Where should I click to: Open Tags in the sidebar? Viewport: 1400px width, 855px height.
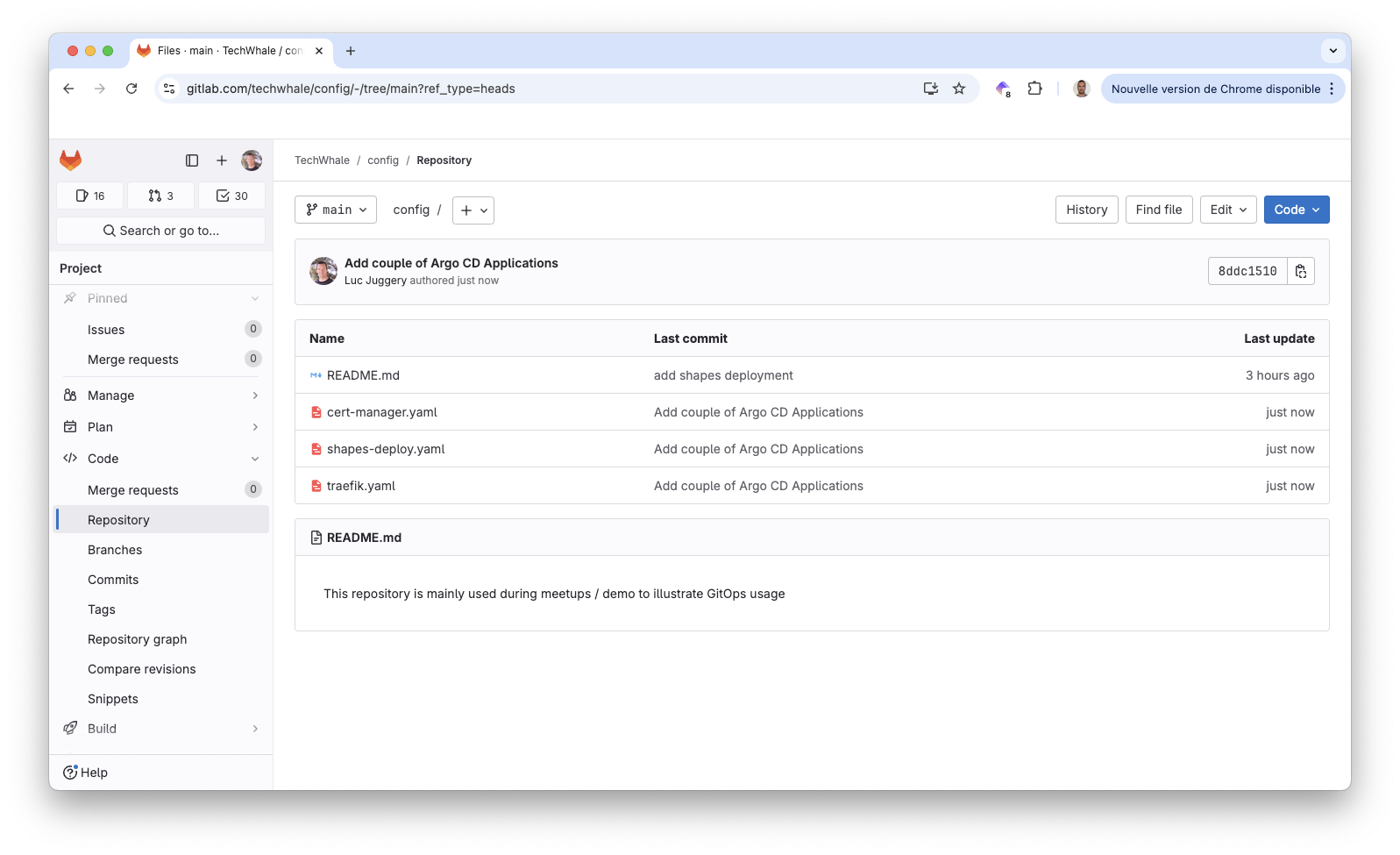[x=161, y=609]
